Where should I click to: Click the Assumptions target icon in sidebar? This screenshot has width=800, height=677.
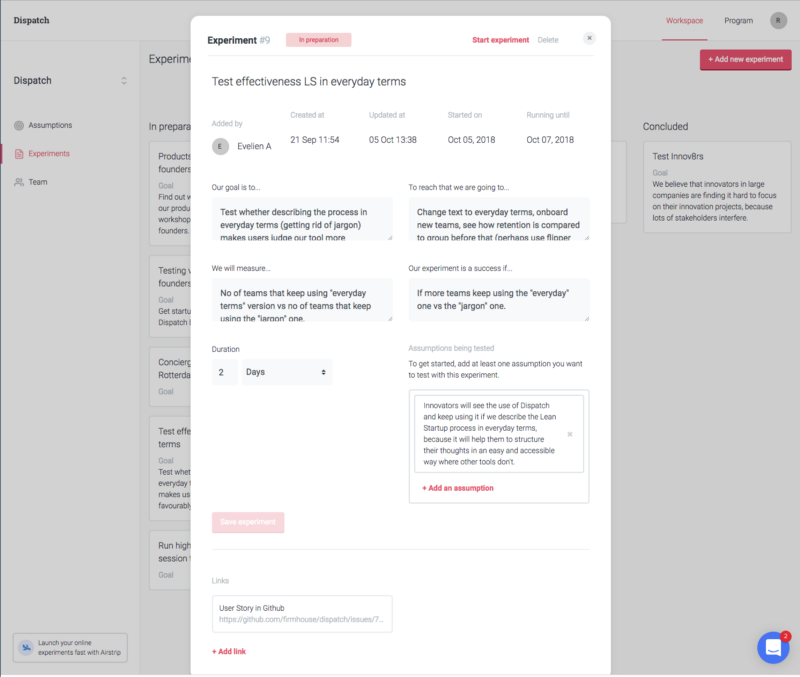19,126
